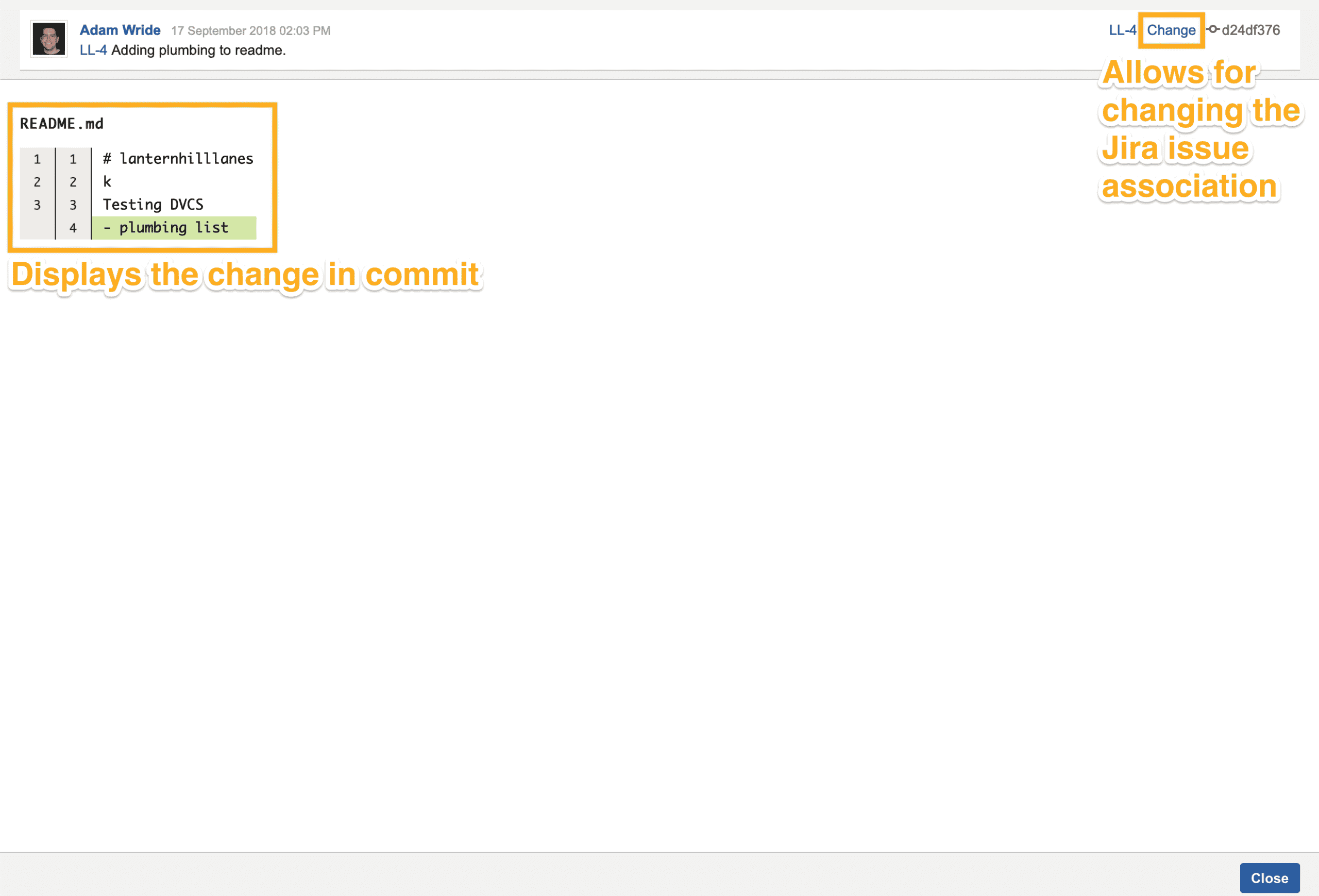1319x896 pixels.
Task: Click the commit timestamp 17 September 2018
Action: pos(250,30)
